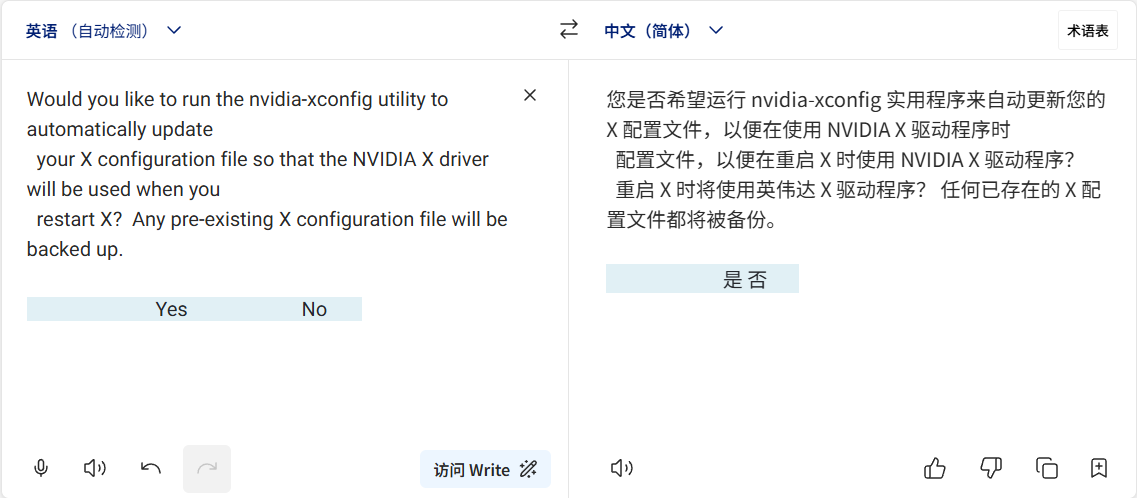
Task: Open the 术语表 glossary button
Action: coord(1088,30)
